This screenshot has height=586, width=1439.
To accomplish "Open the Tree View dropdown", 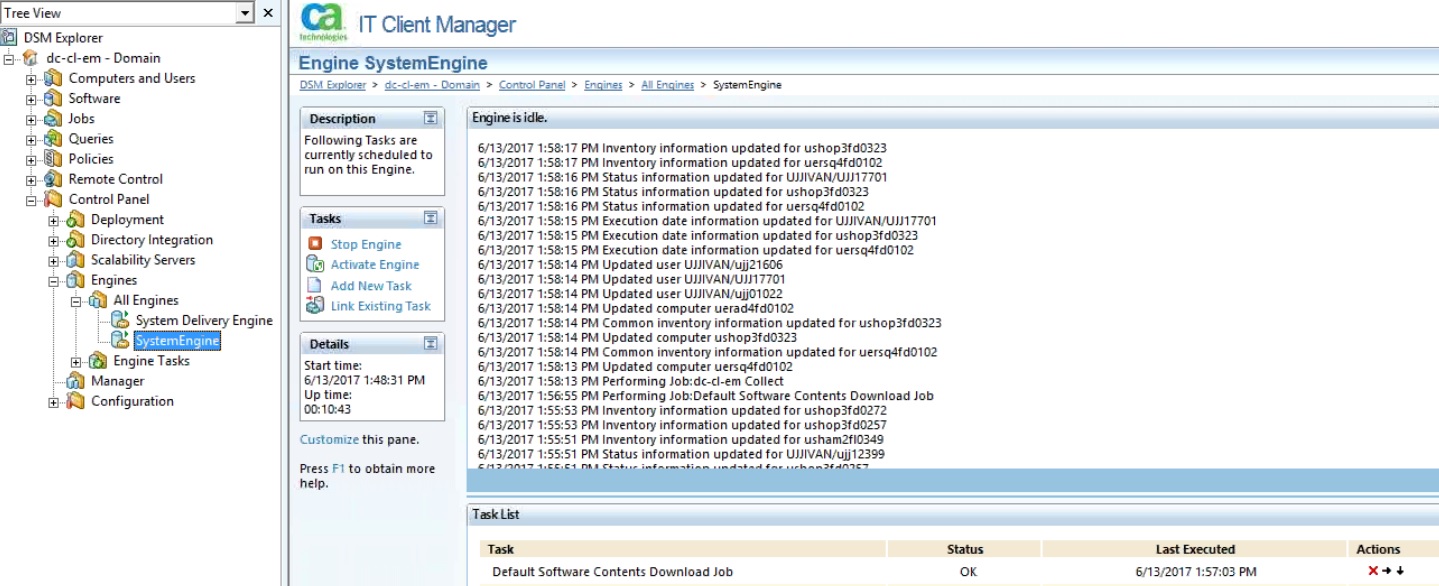I will tap(245, 13).
